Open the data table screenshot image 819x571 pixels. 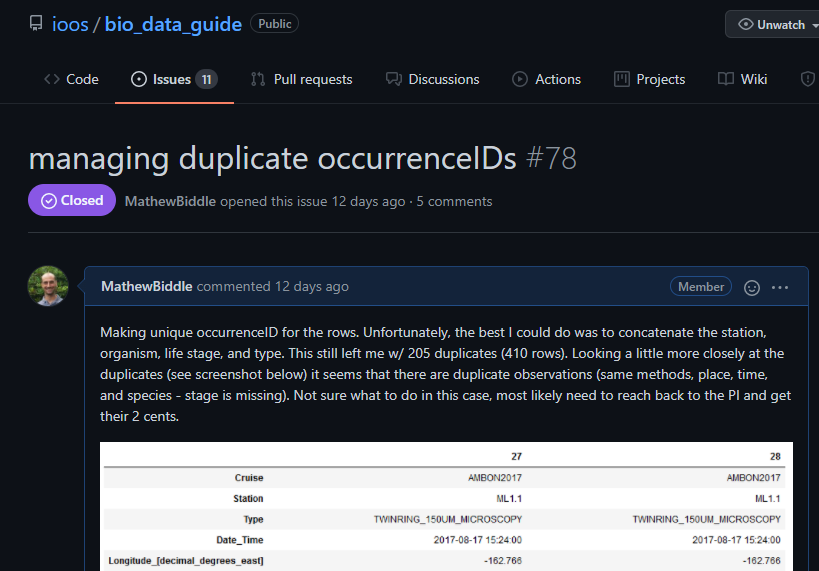tap(447, 506)
